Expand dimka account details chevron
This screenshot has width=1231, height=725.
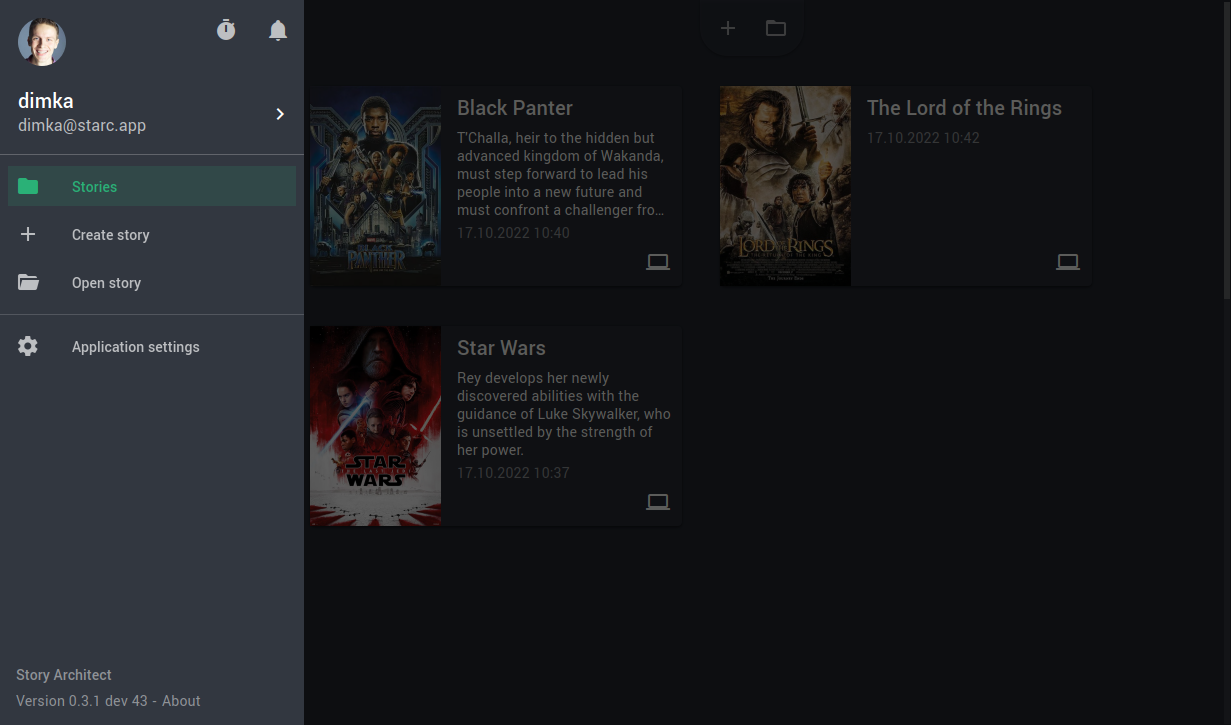click(280, 114)
